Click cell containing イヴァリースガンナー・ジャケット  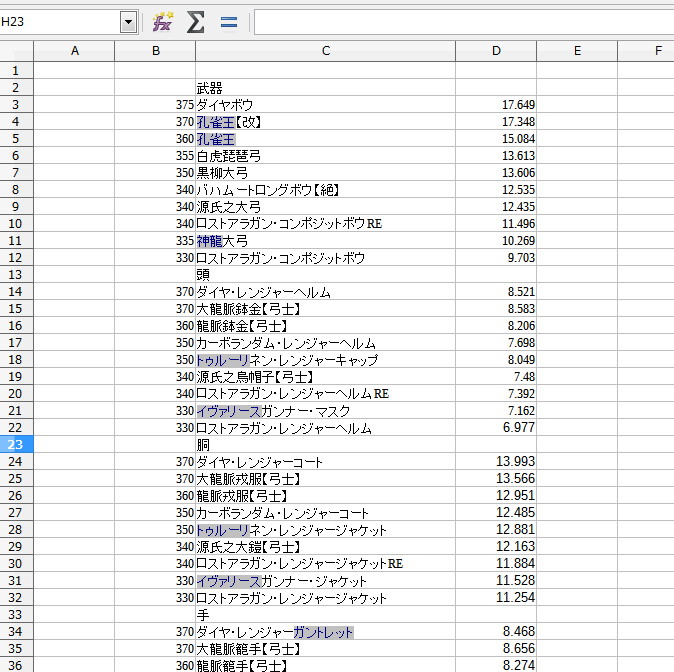325,580
